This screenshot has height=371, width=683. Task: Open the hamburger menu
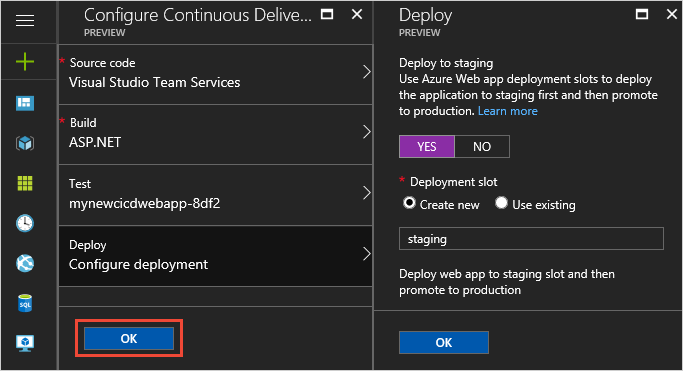click(x=25, y=20)
